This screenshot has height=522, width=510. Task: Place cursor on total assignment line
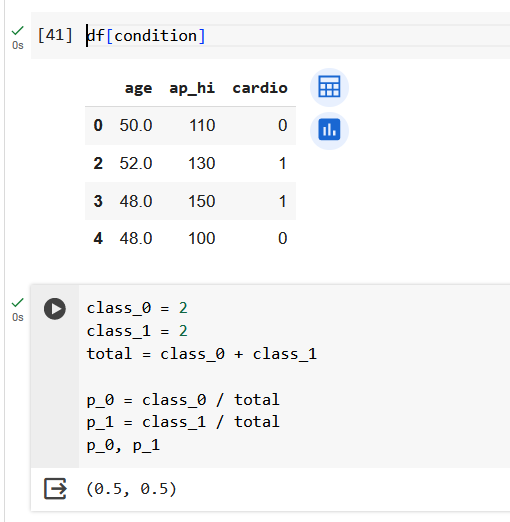tap(202, 354)
